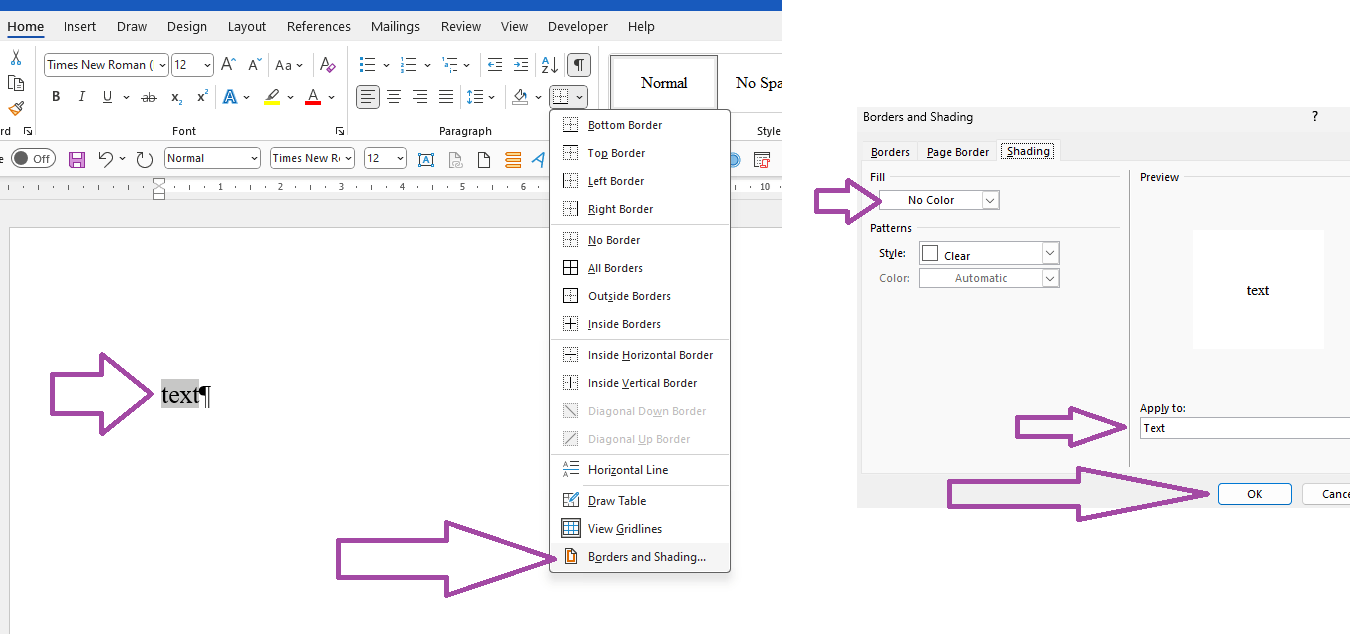Click the Numbering list icon
The height and width of the screenshot is (634, 1350).
(x=408, y=65)
